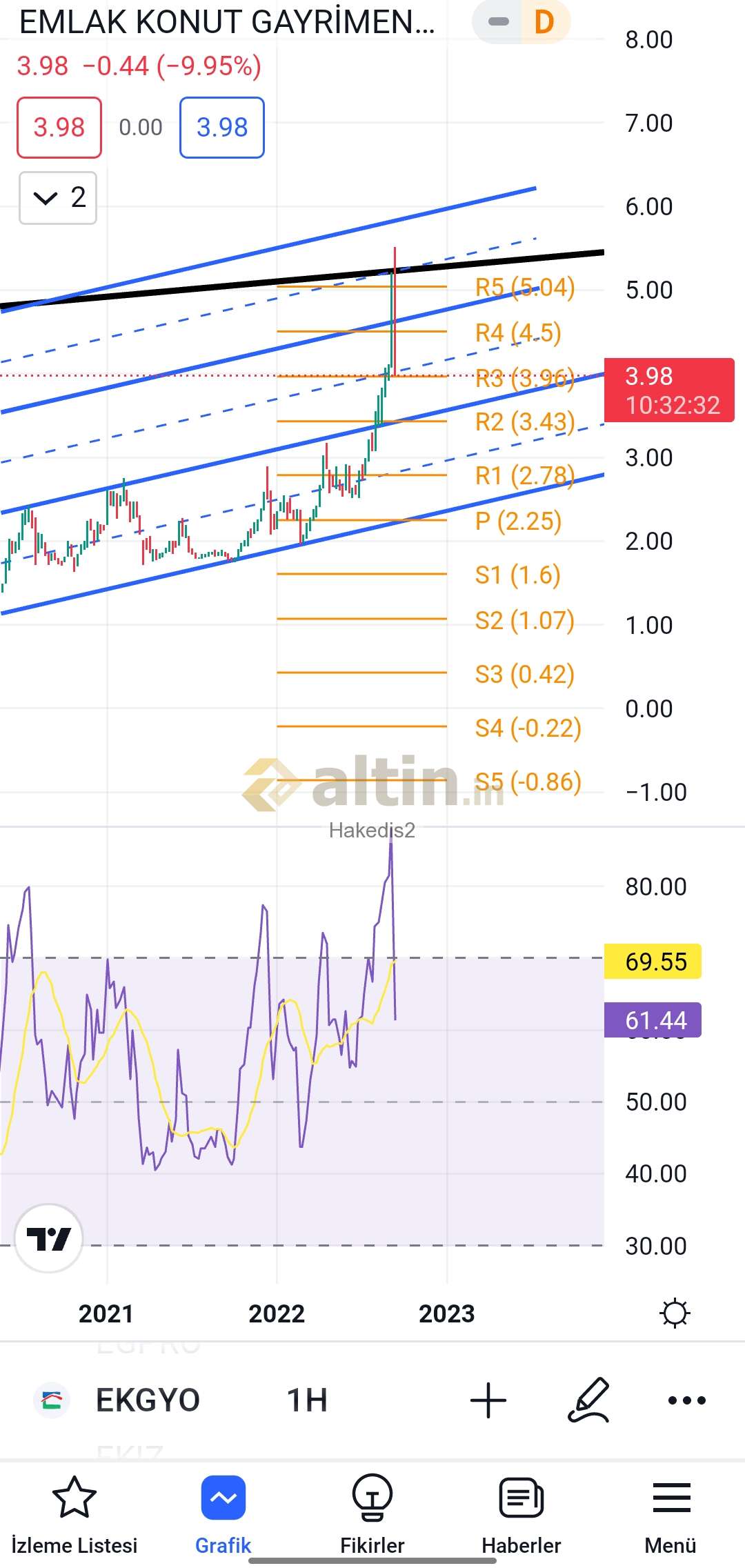Select the R3 (3.96) pivot label
Screen dimensions: 745x1568
click(x=525, y=378)
